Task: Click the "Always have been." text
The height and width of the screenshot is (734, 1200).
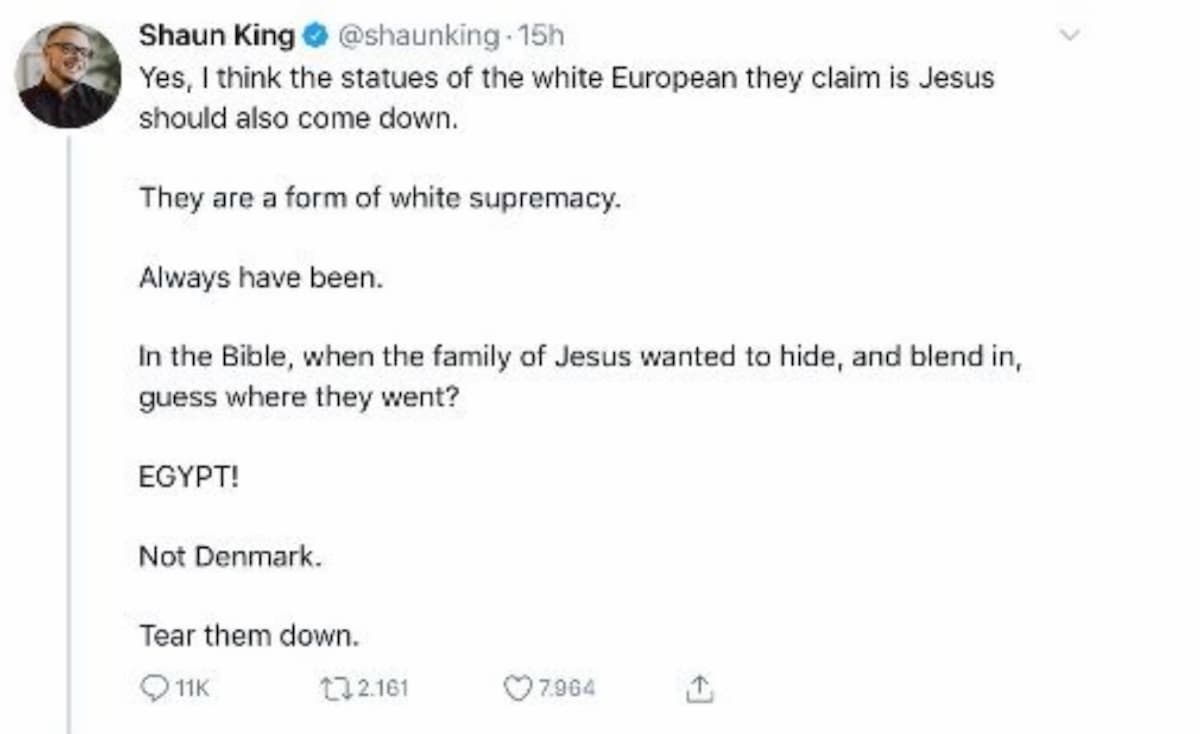Action: 261,277
